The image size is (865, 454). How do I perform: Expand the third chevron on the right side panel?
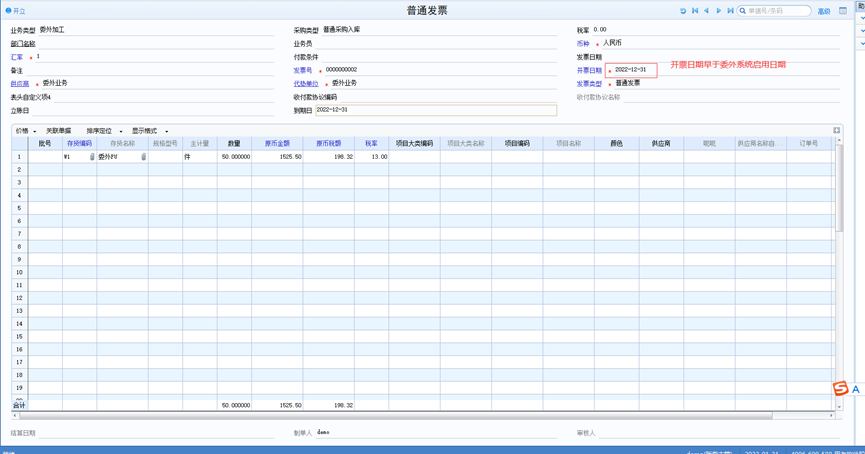862,44
